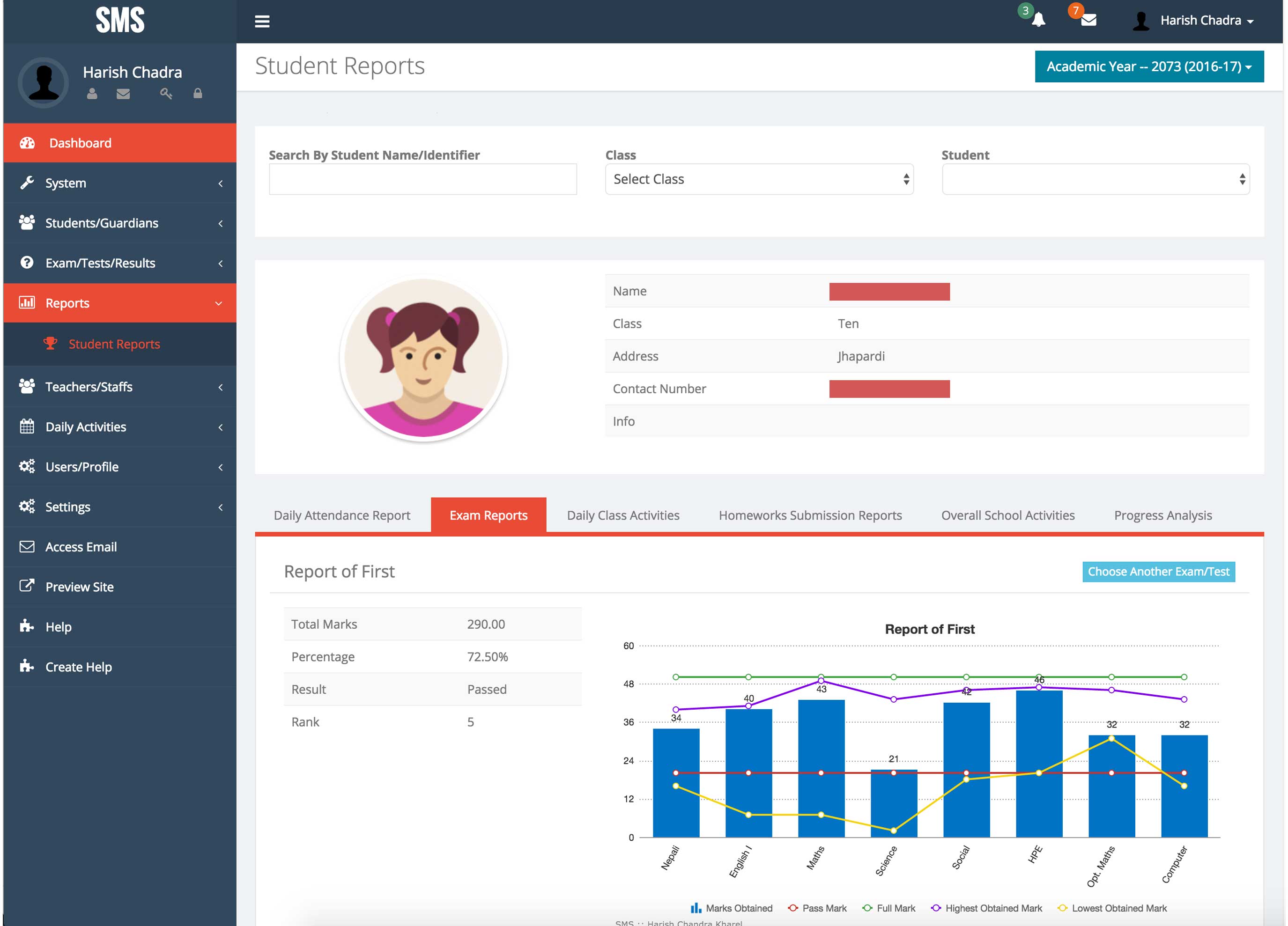Expand the Teachers/Staffs menu chevron
This screenshot has width=1288, height=926.
(220, 387)
